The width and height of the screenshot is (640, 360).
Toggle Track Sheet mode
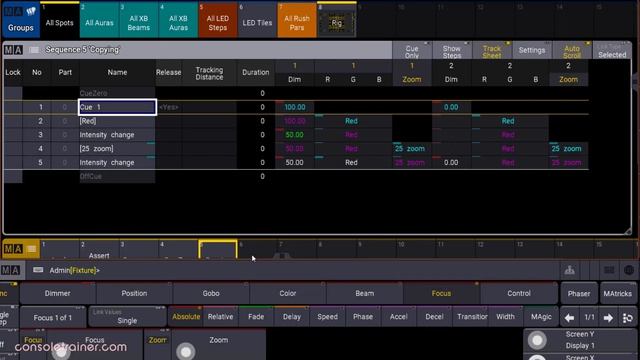pyautogui.click(x=491, y=51)
